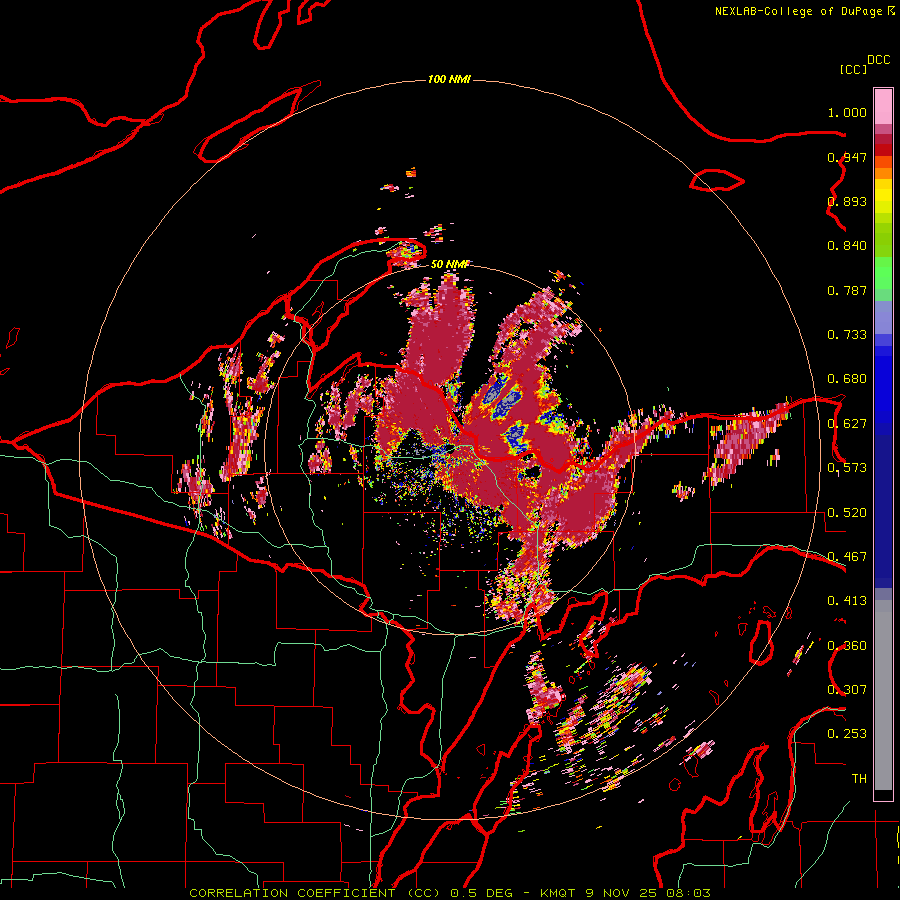900x900 pixels.
Task: Click the KMQT station identifier
Action: (x=560, y=893)
